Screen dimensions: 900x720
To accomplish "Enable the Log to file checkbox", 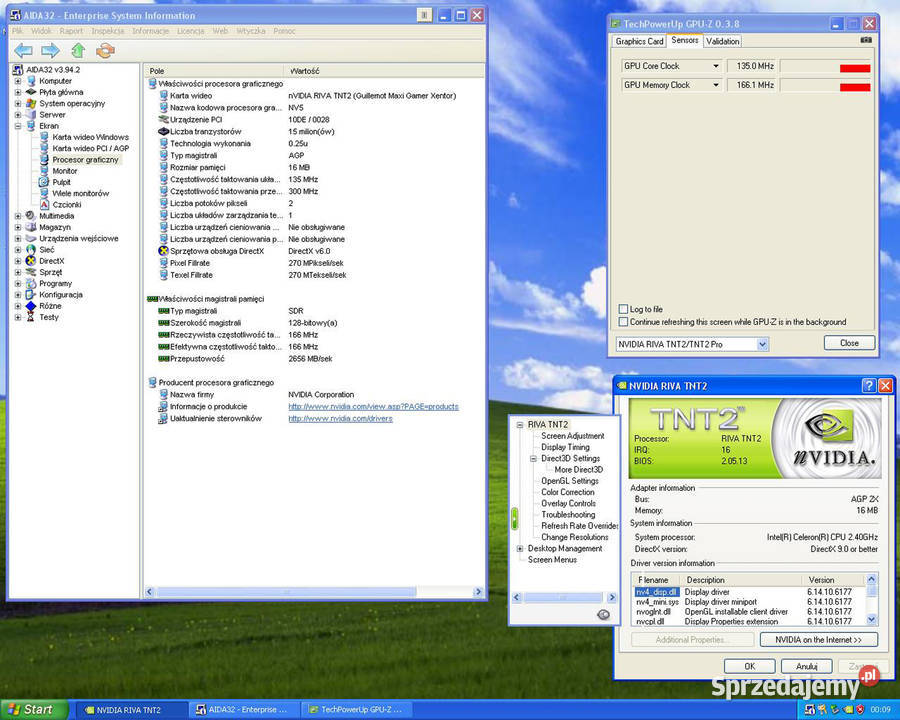I will (623, 309).
